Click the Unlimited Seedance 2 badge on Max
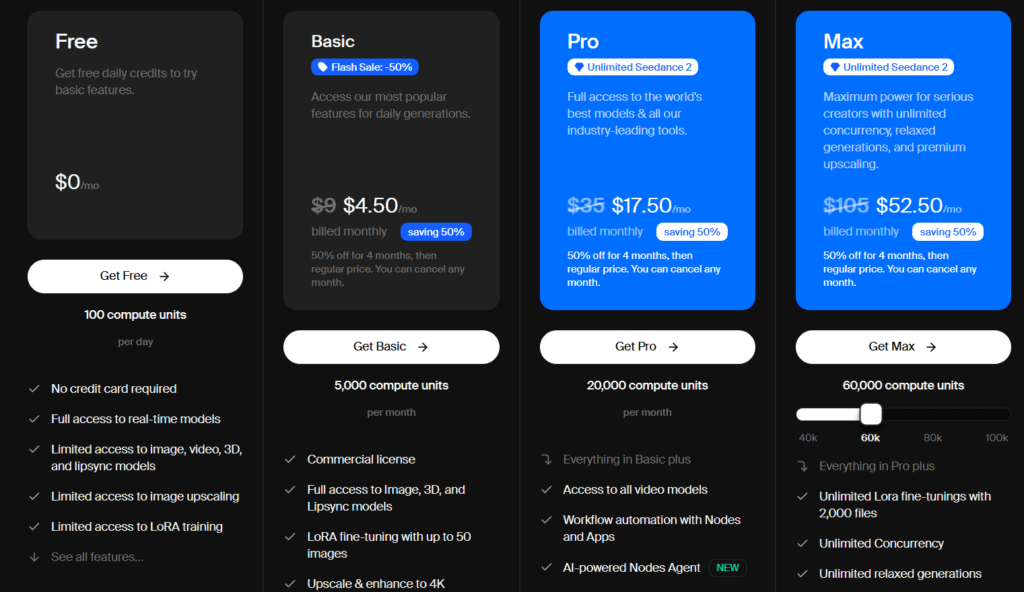 888,66
